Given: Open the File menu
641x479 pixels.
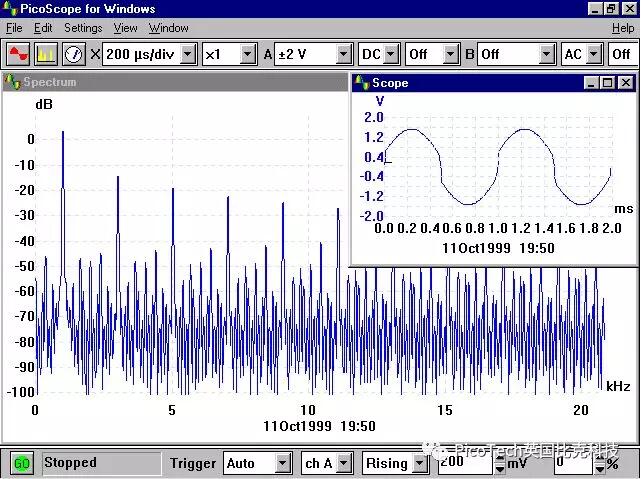Looking at the screenshot, I should coord(14,28).
